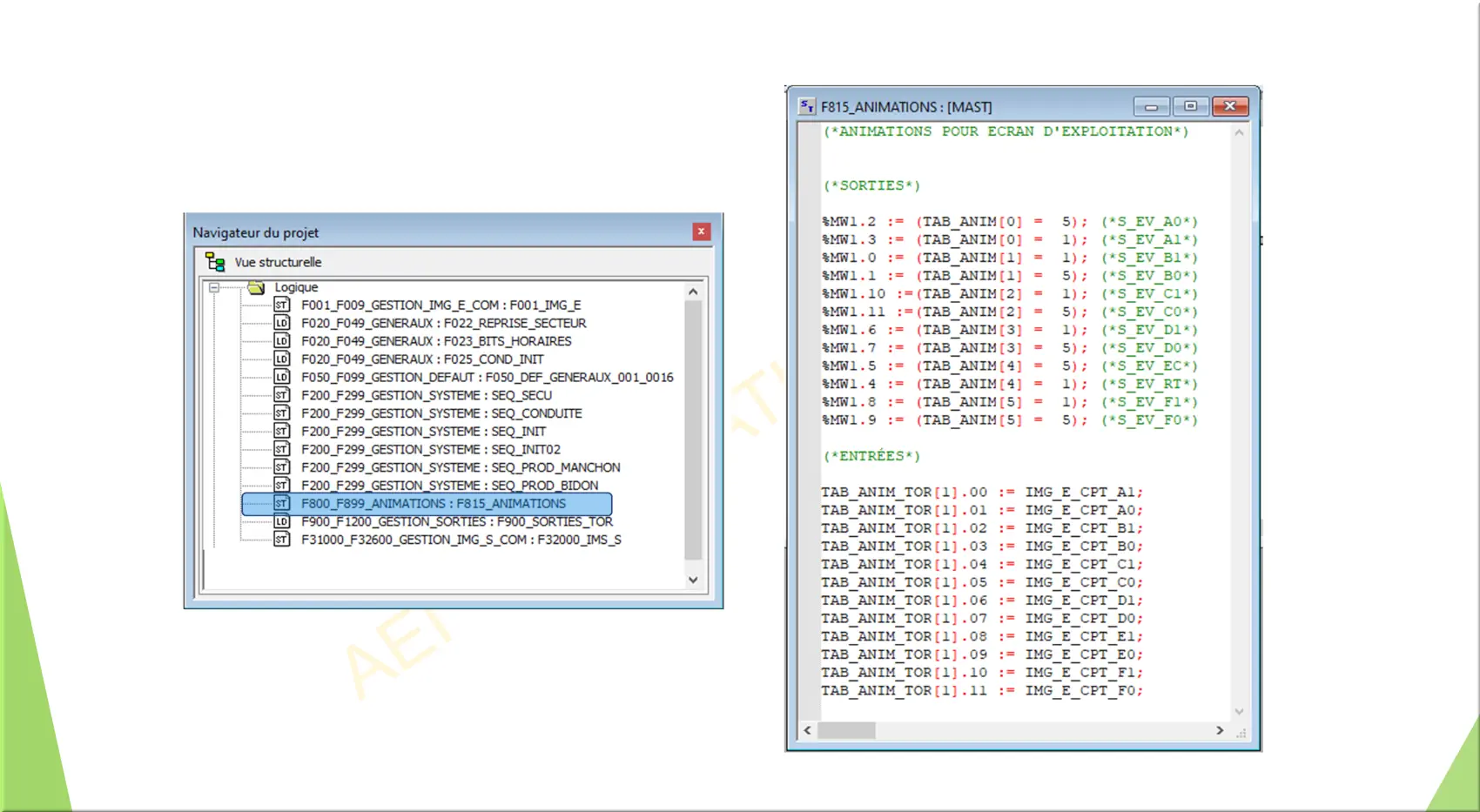Click scroll right arrow in code editor
This screenshot has height=812, width=1480.
click(1220, 730)
